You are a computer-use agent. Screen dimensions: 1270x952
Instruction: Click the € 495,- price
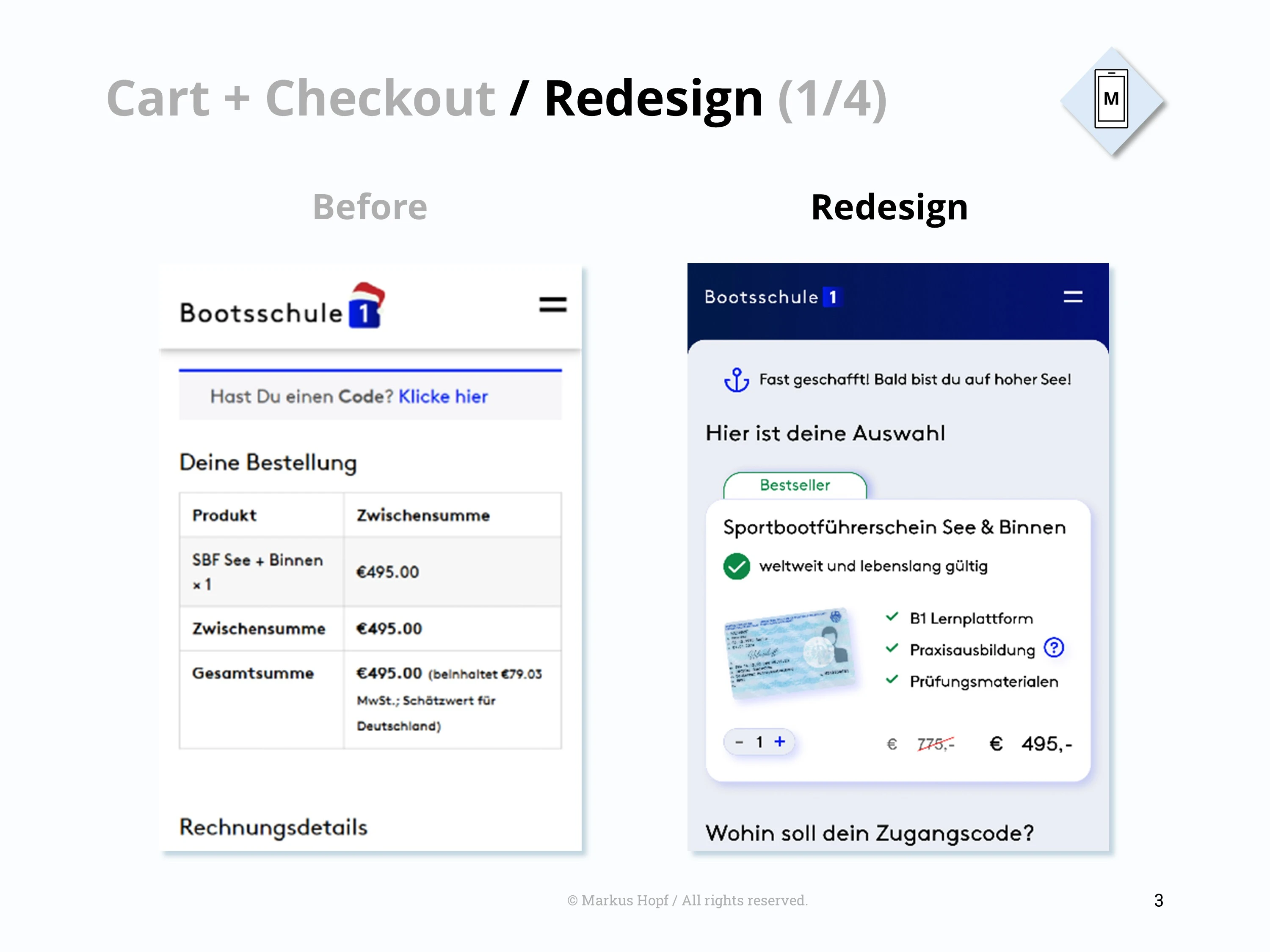1030,744
